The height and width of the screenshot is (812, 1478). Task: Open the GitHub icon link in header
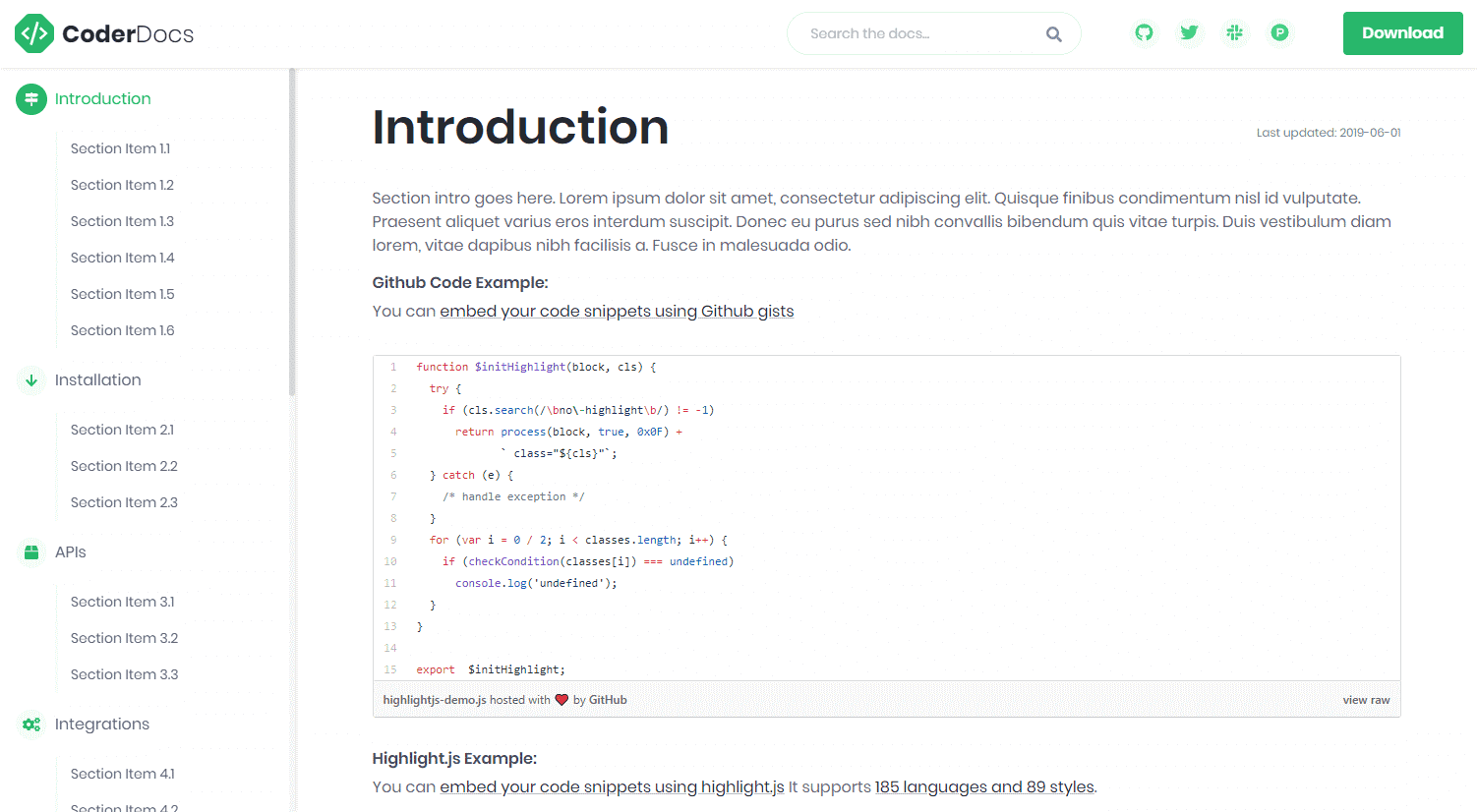[1144, 33]
